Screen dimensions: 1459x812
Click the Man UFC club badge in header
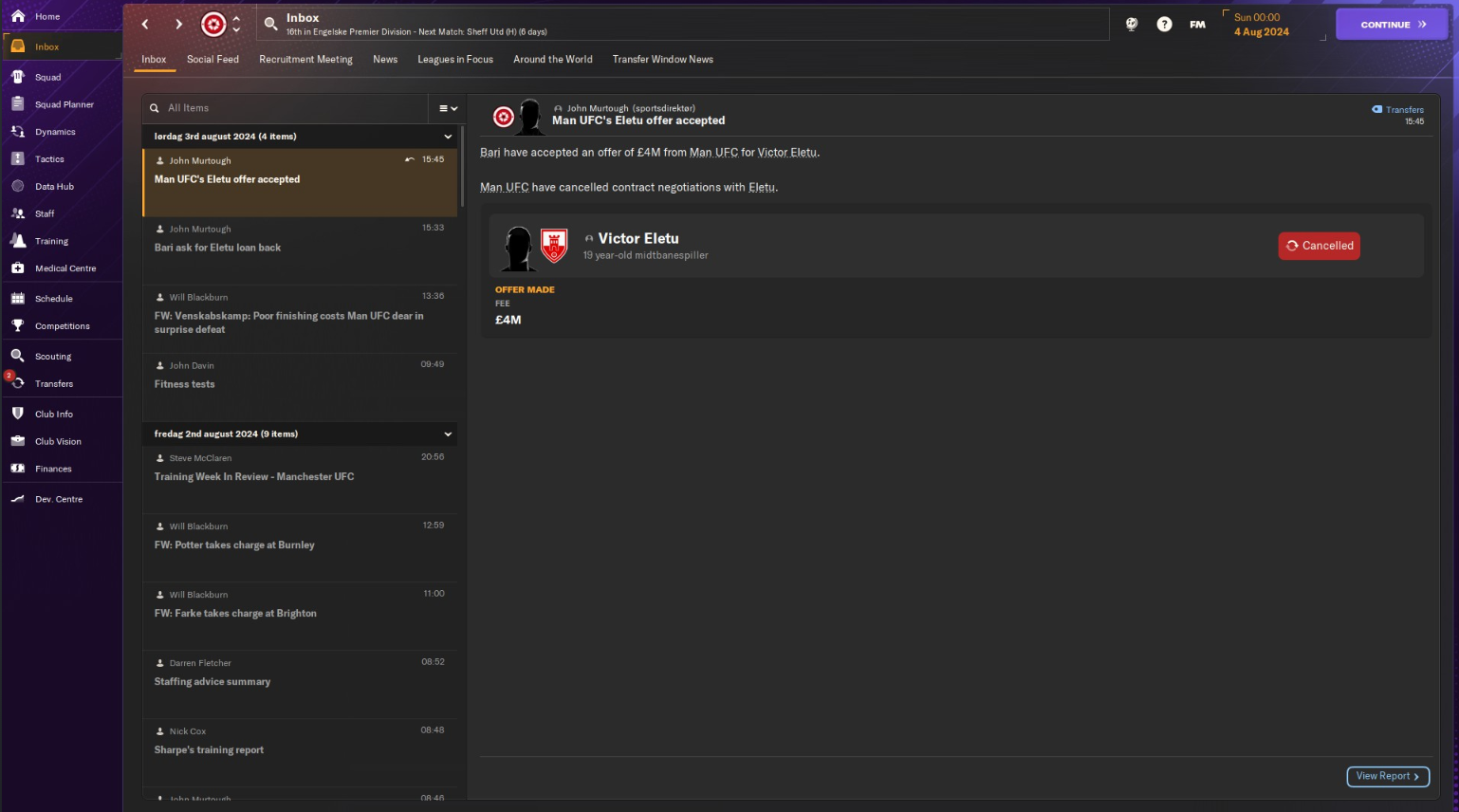point(213,25)
